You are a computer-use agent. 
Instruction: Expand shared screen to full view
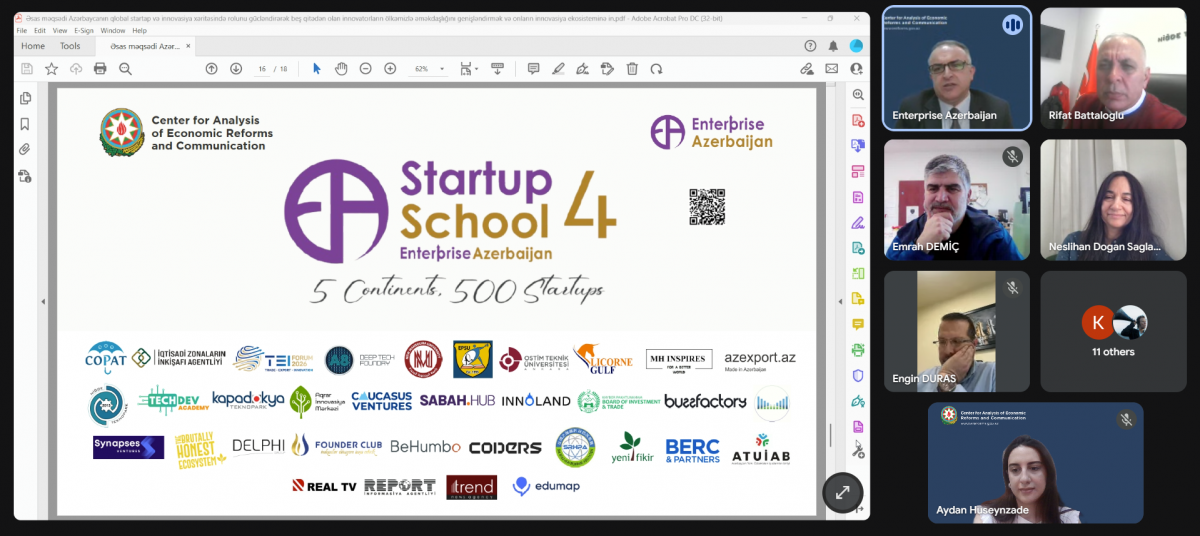pyautogui.click(x=842, y=492)
